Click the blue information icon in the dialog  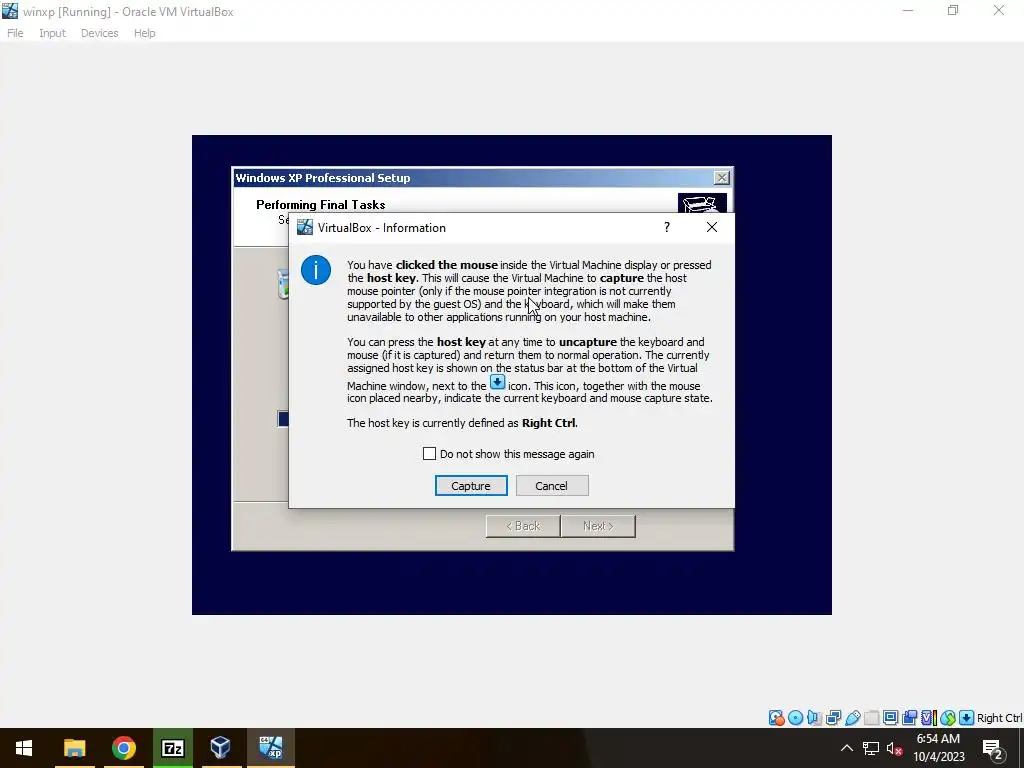[316, 270]
